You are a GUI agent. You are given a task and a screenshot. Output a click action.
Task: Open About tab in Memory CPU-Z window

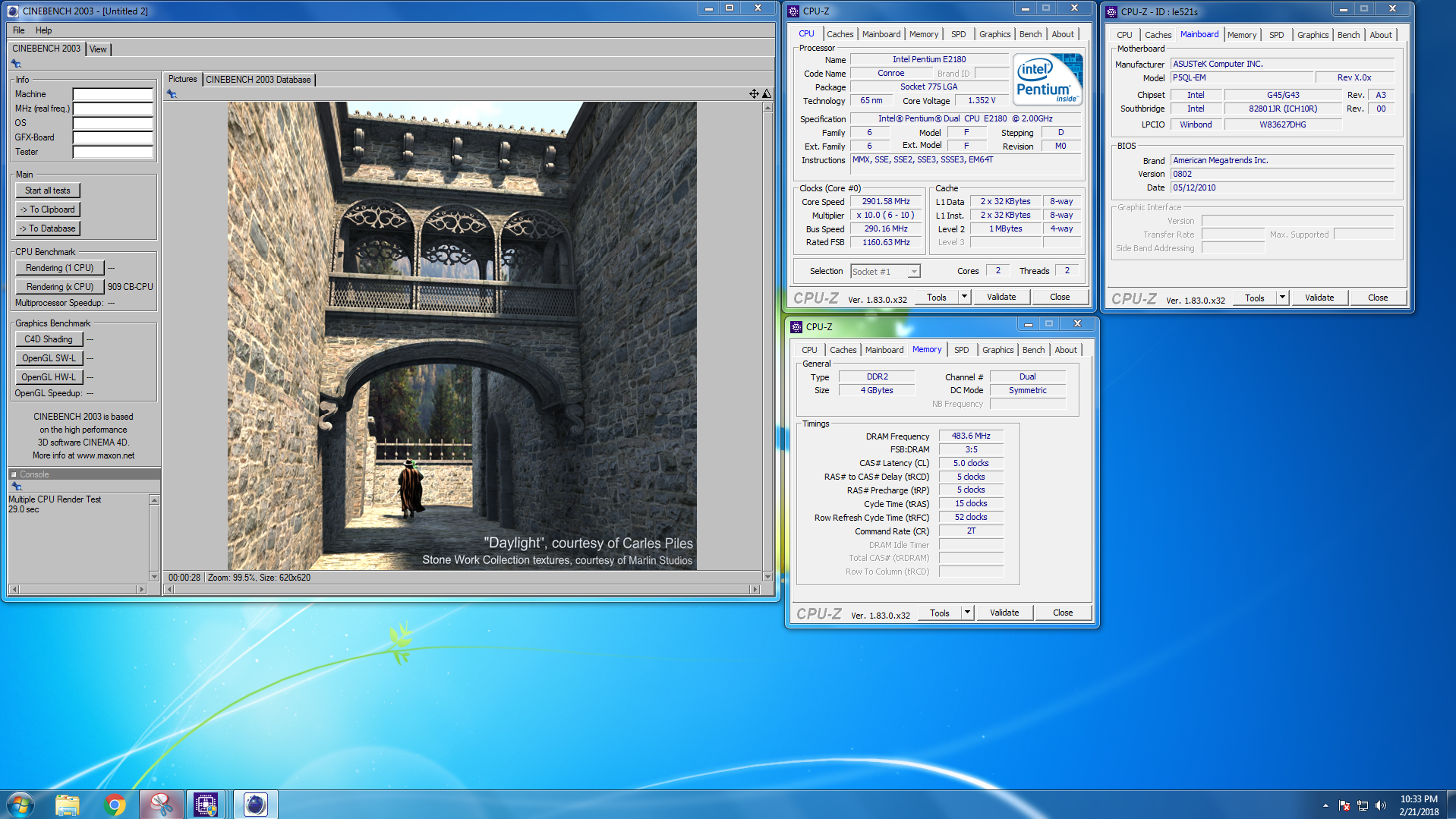pyautogui.click(x=1066, y=350)
